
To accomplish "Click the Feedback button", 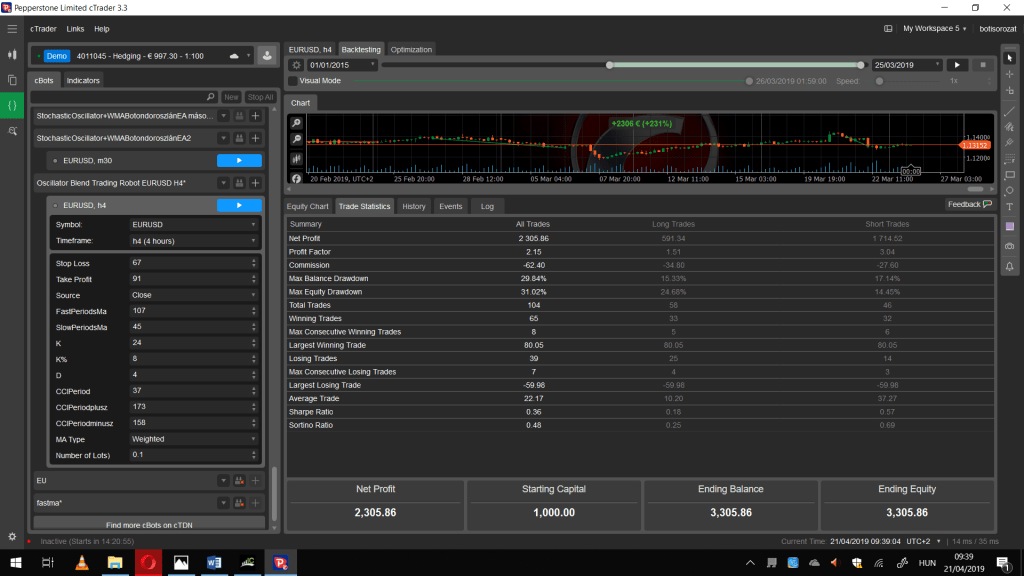I will pyautogui.click(x=969, y=204).
